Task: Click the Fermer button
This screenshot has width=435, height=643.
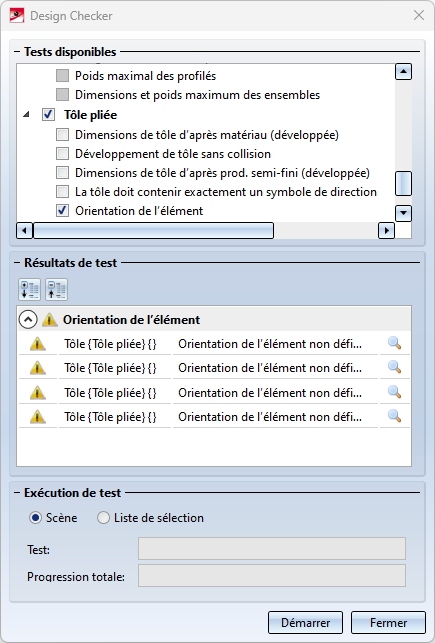Action: tap(388, 622)
